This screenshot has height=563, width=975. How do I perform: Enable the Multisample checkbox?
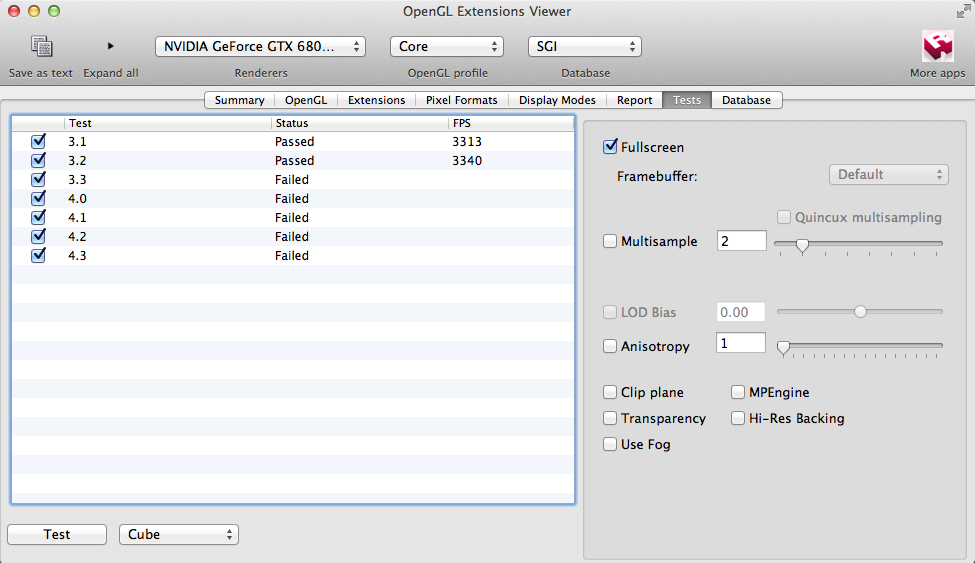(610, 241)
